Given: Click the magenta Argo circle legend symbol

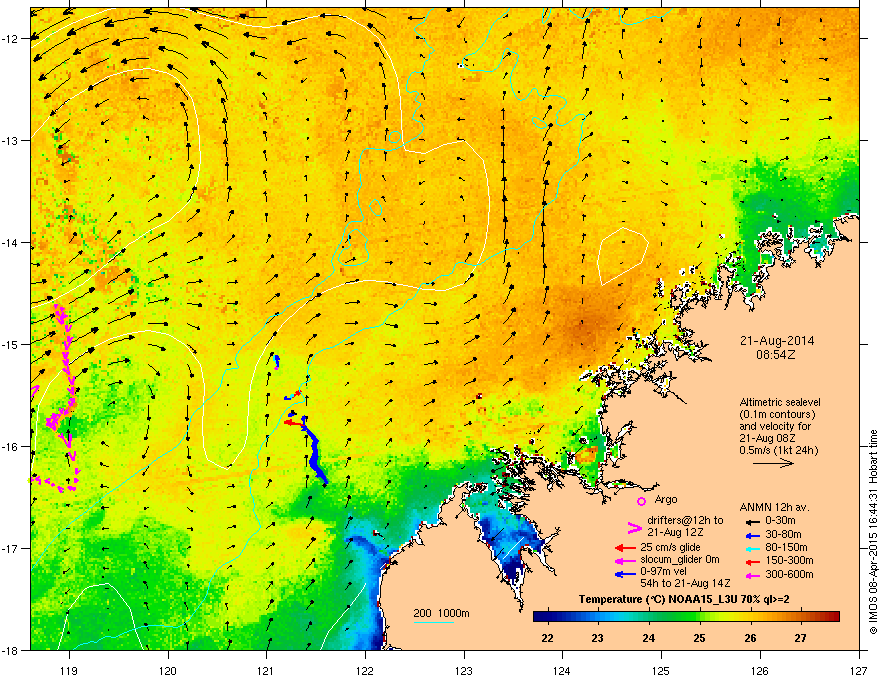Looking at the screenshot, I should (x=641, y=501).
